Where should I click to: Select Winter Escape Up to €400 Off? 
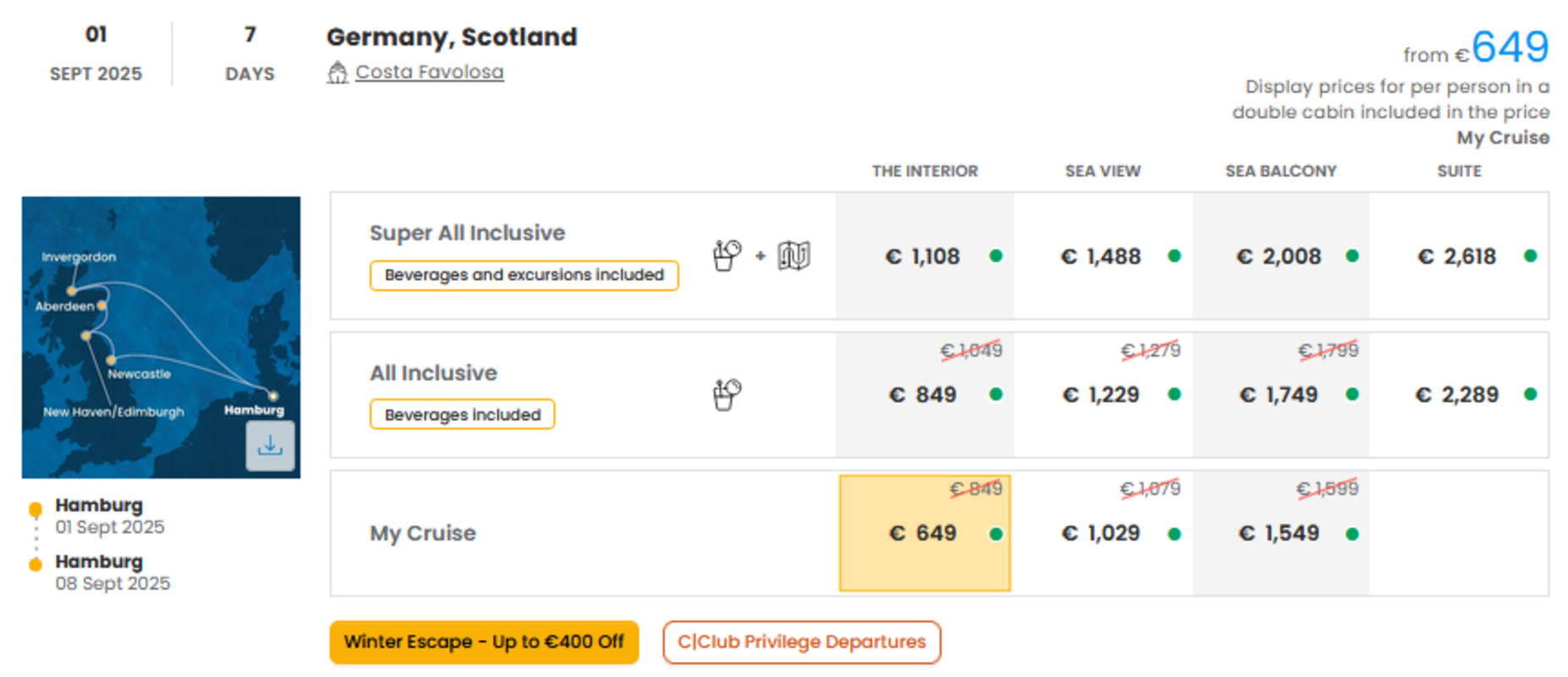tap(484, 642)
